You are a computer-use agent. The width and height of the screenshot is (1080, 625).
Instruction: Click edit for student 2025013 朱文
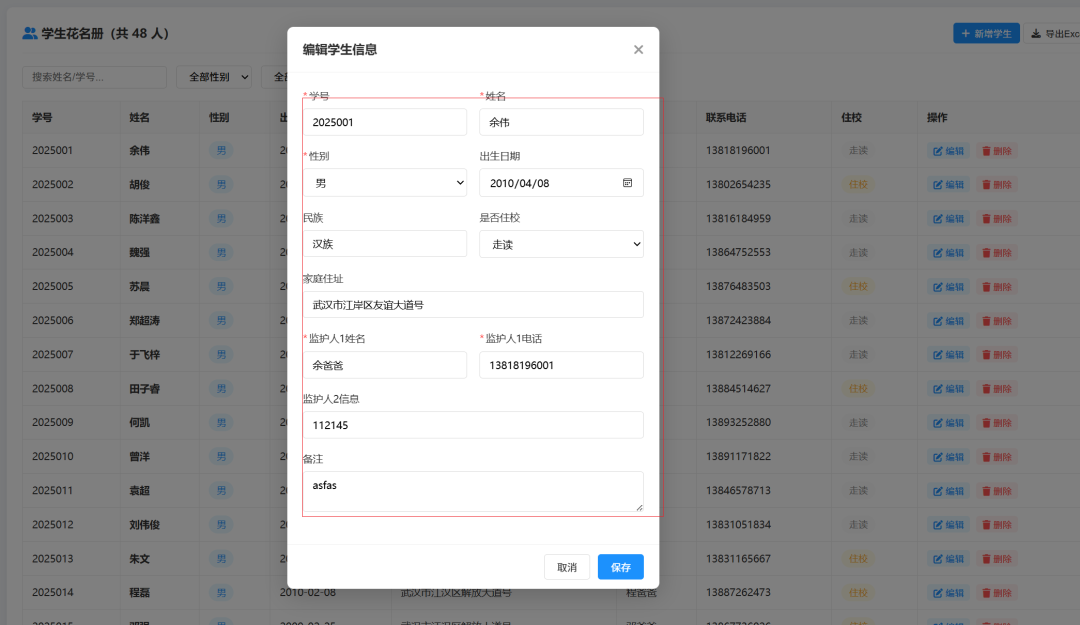[948, 559]
